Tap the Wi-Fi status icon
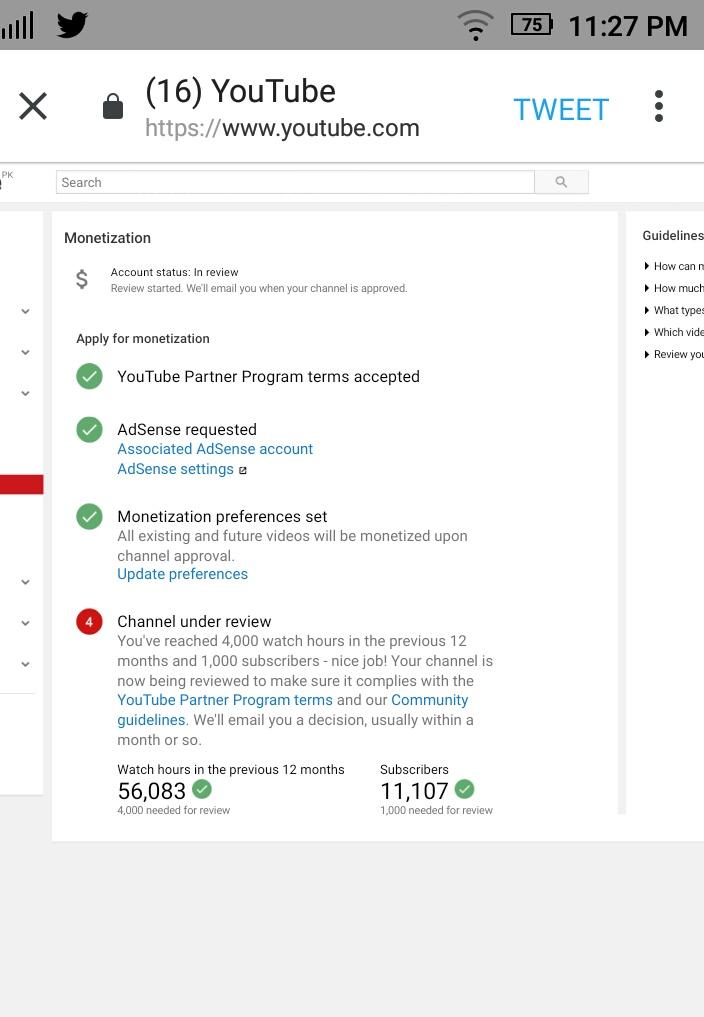704x1017 pixels. pos(476,25)
